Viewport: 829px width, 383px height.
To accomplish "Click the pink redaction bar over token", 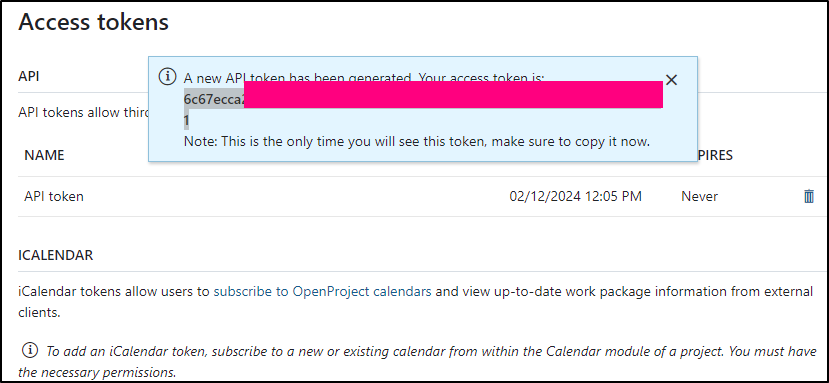I will [453, 95].
